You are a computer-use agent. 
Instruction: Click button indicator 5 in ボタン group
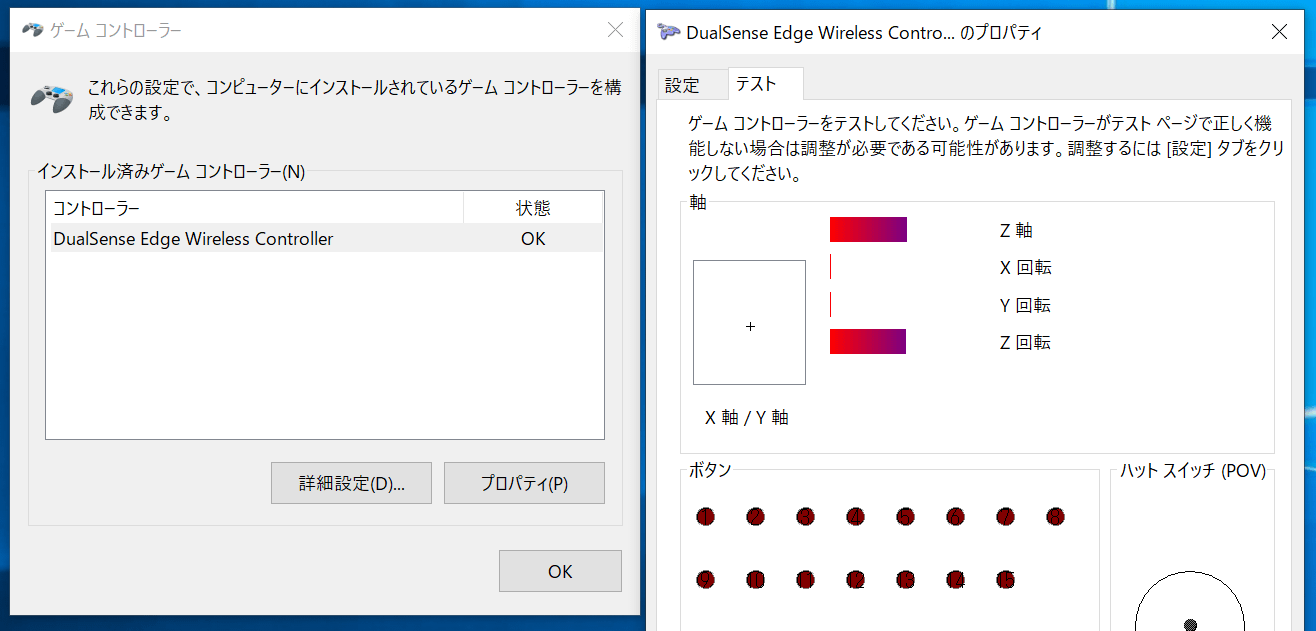coord(905,517)
